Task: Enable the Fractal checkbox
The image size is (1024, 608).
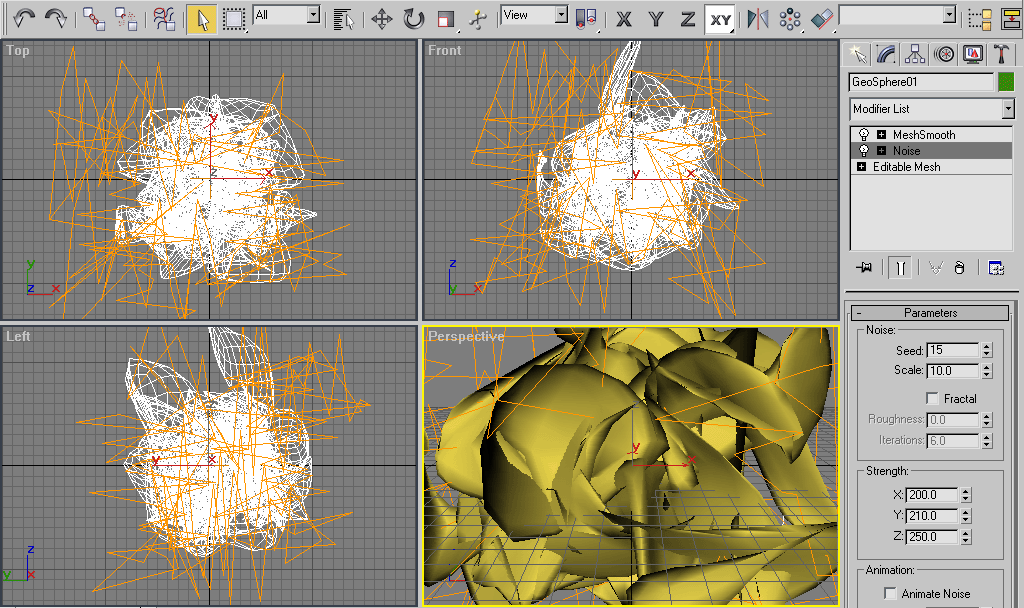Action: point(932,398)
